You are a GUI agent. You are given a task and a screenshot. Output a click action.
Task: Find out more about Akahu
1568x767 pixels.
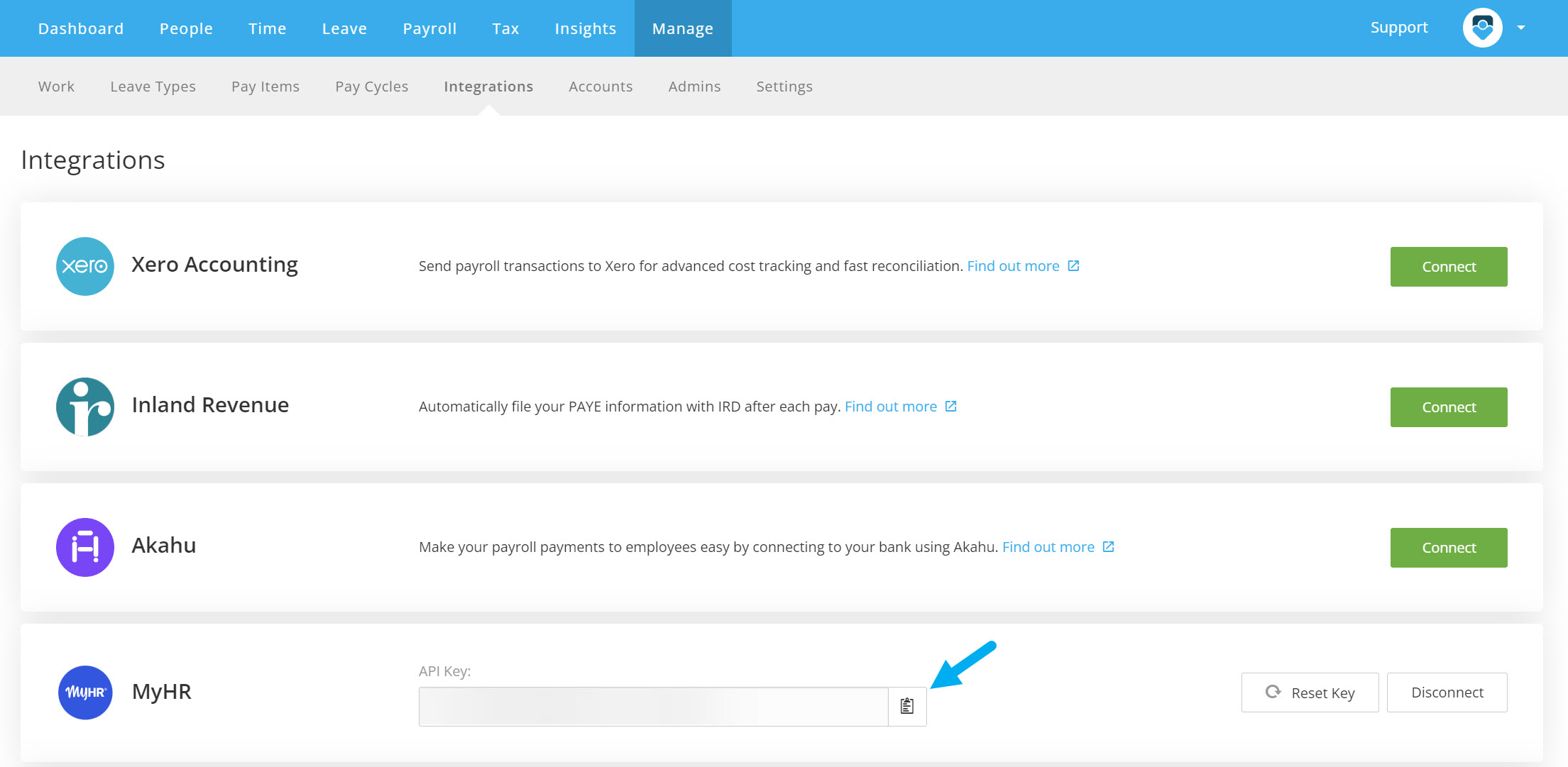(1048, 547)
